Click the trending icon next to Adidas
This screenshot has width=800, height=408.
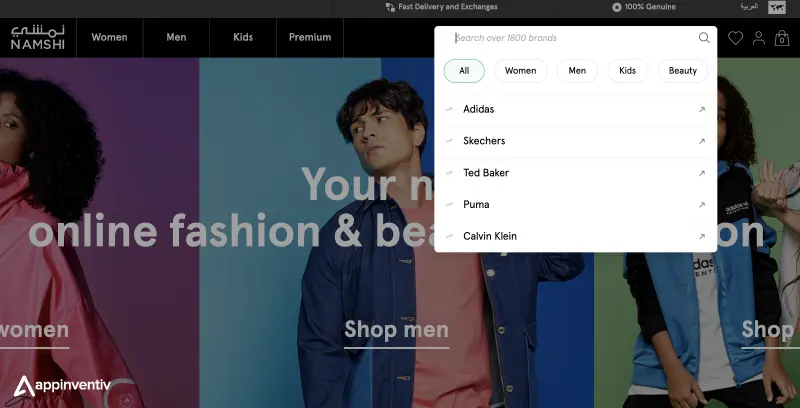tap(449, 109)
